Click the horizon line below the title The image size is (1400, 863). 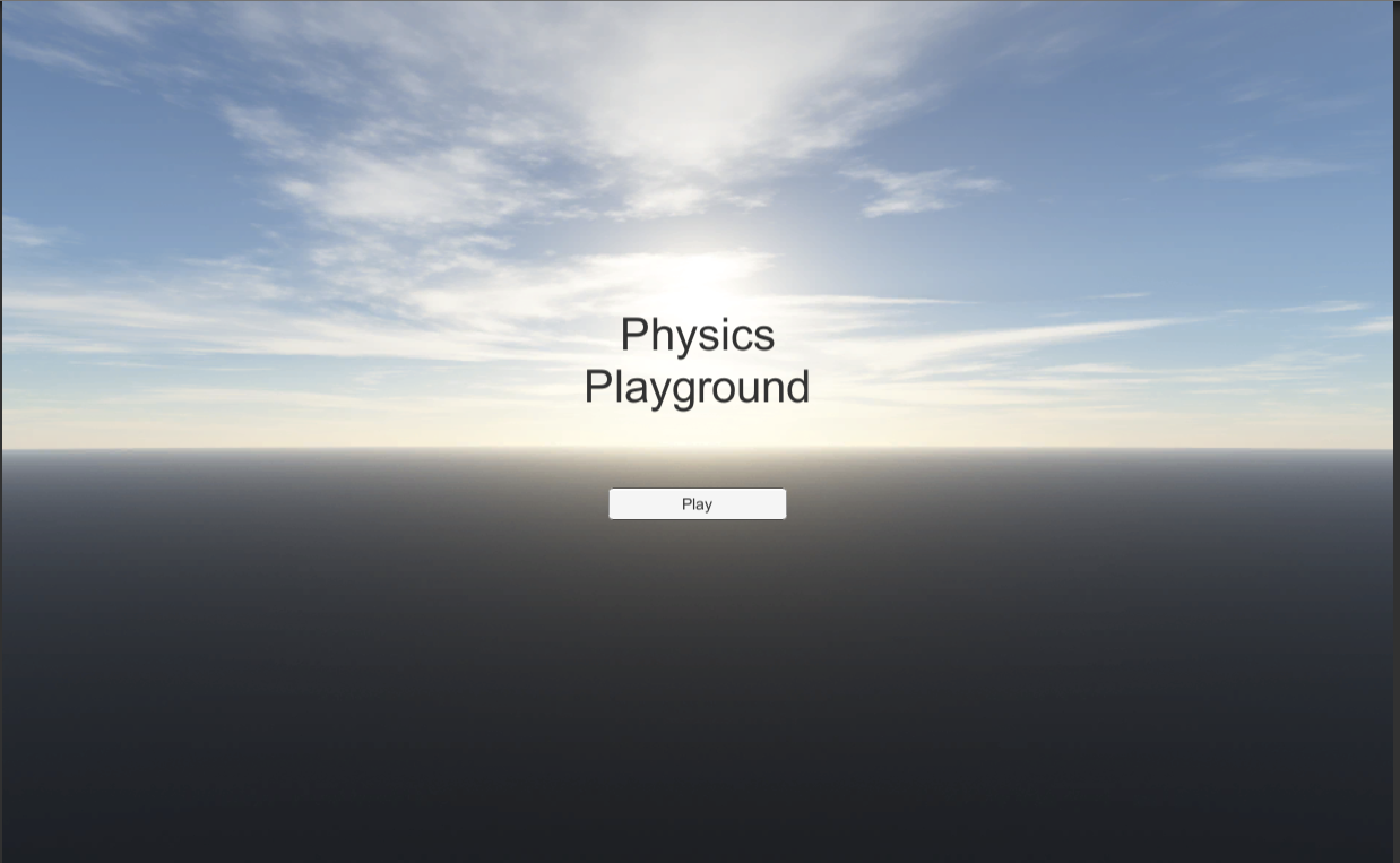pos(697,449)
